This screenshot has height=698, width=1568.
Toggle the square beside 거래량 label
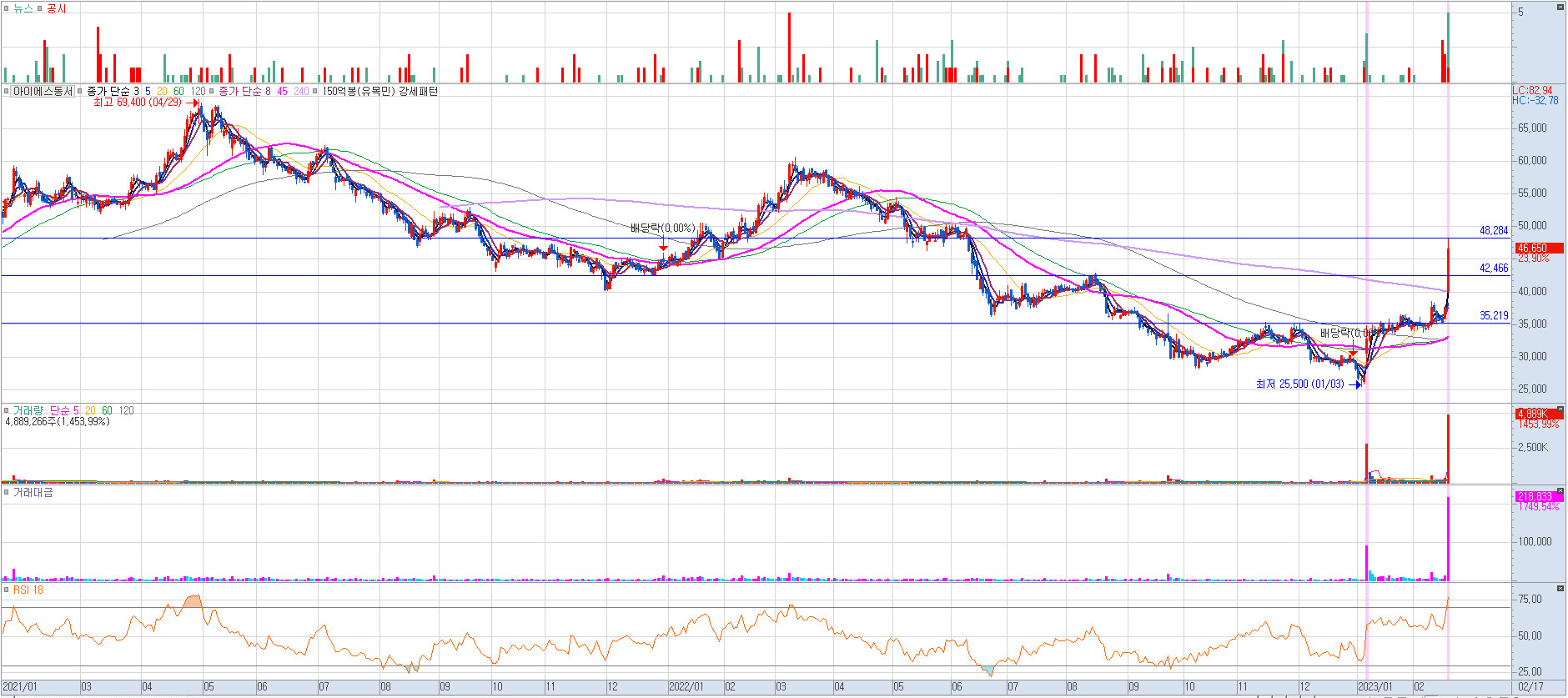click(x=6, y=410)
